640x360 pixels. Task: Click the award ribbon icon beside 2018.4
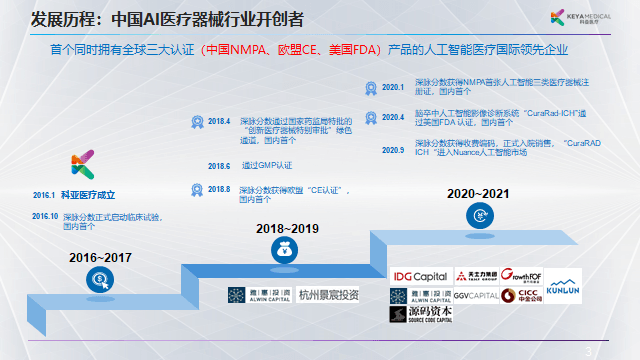198,122
